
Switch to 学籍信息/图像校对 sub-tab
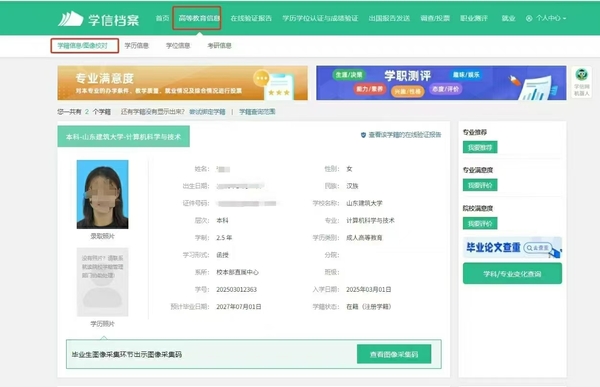point(83,46)
